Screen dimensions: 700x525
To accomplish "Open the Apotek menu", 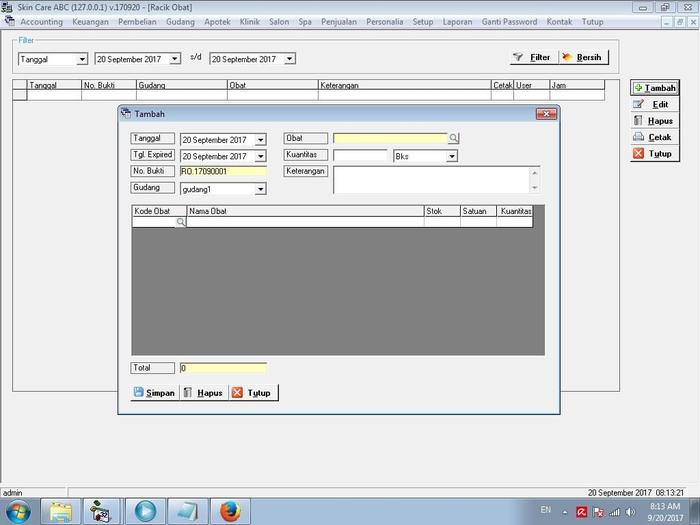I will click(x=217, y=21).
